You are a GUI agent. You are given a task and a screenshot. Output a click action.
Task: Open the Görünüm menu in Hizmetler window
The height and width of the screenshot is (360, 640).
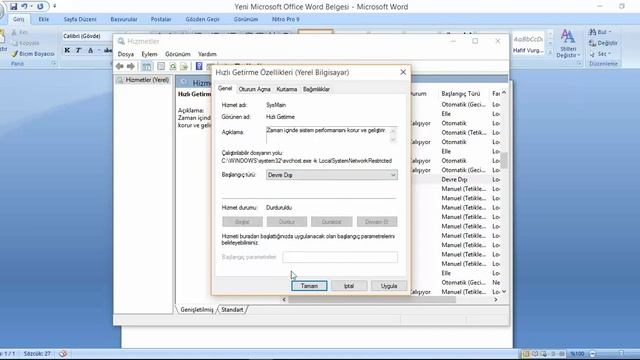click(x=178, y=54)
